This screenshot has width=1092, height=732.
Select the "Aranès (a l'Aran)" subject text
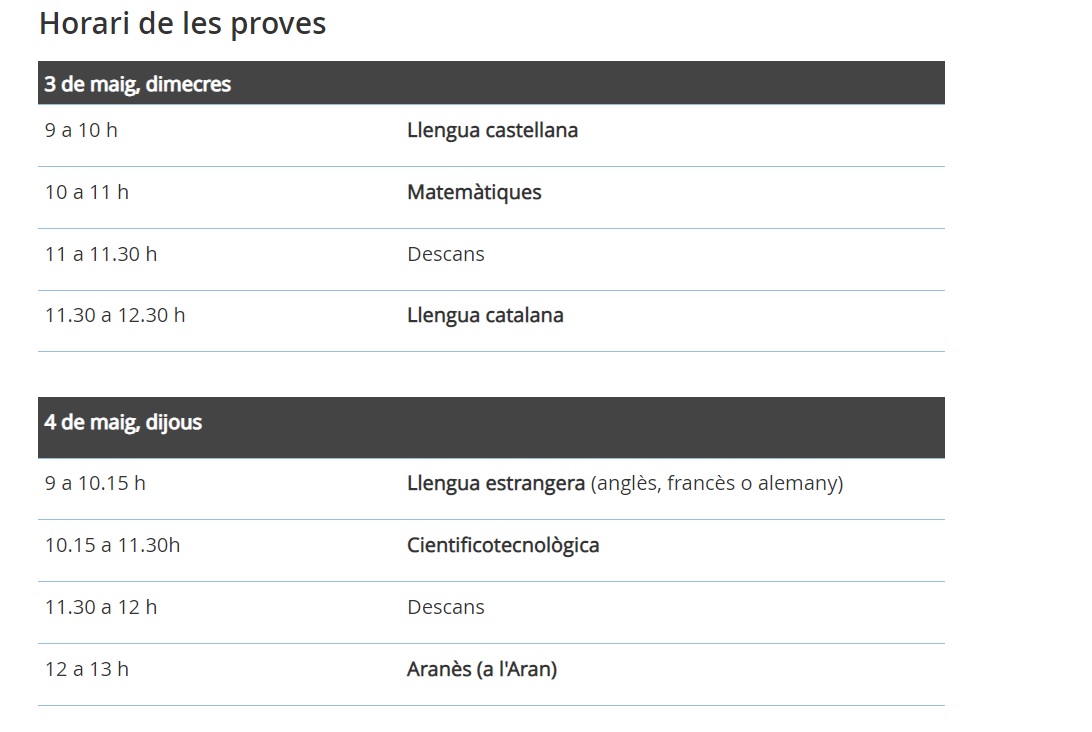pos(482,669)
